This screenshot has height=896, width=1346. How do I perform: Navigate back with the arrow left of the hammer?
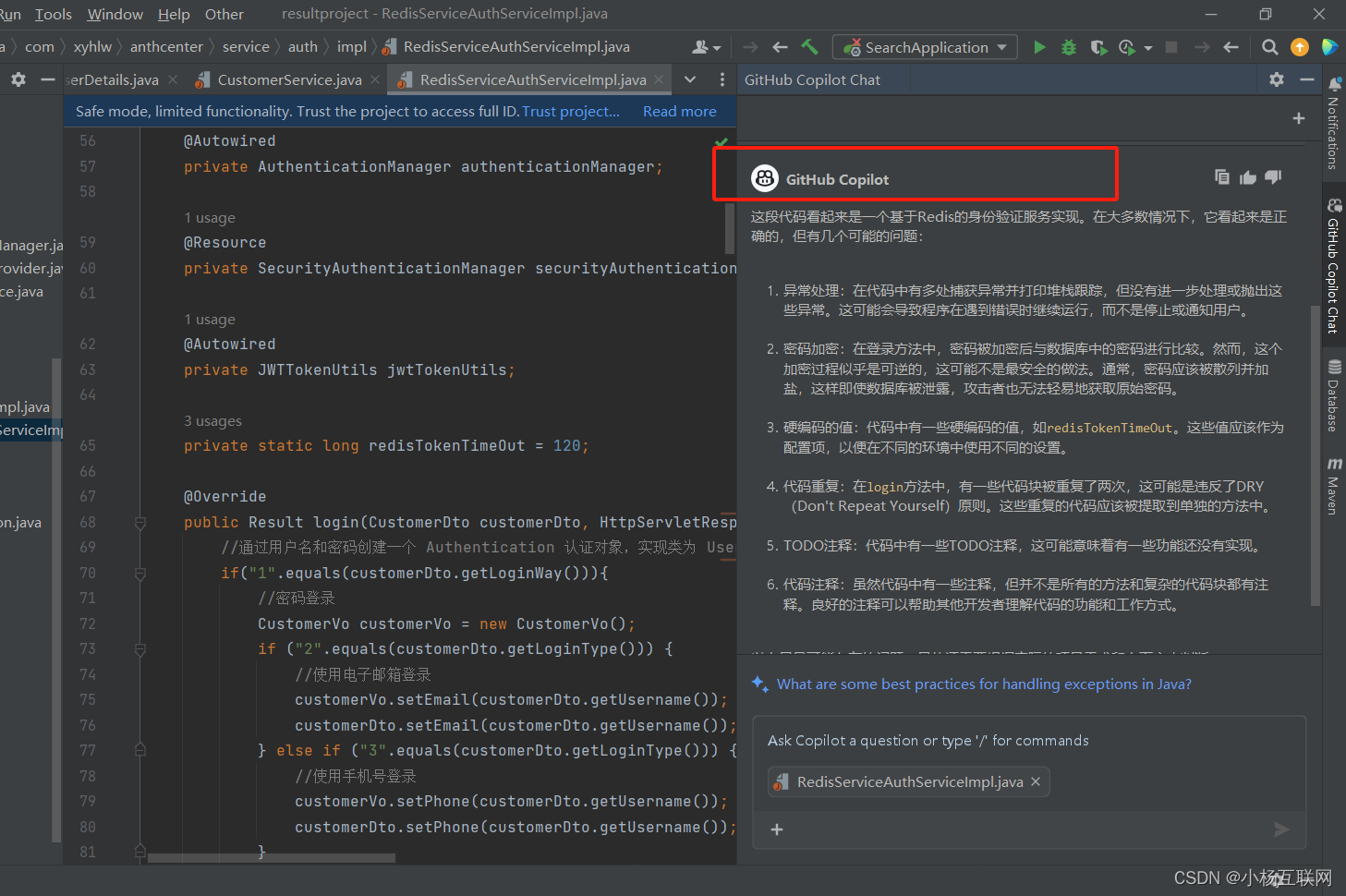coord(781,47)
